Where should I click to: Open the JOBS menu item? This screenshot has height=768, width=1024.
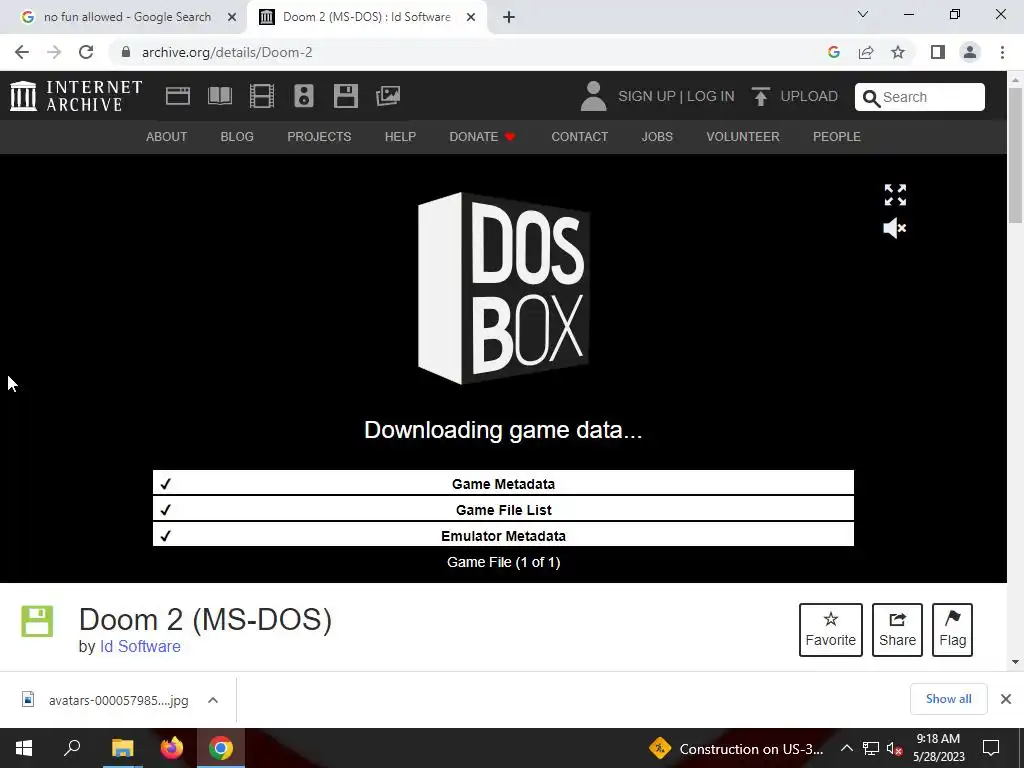657,136
